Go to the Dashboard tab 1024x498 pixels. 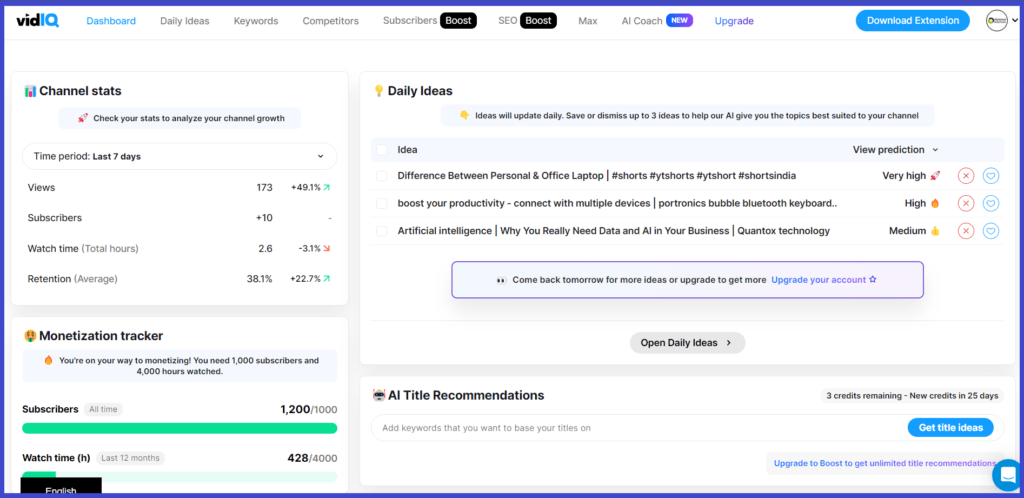coord(111,21)
